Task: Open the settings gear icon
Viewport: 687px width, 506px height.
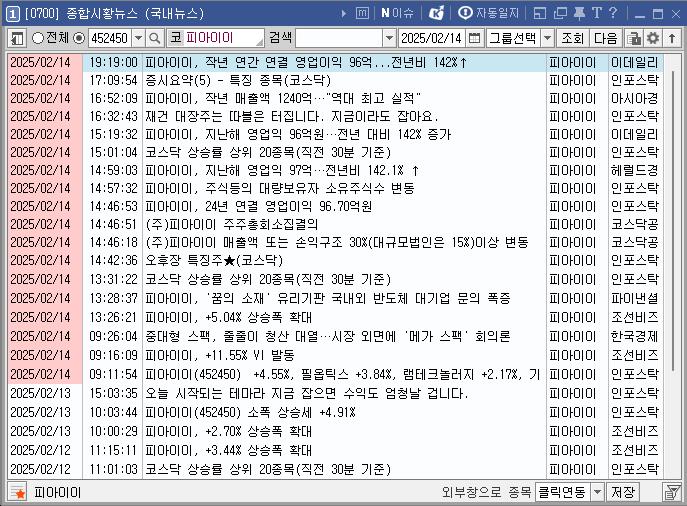Action: (x=653, y=39)
